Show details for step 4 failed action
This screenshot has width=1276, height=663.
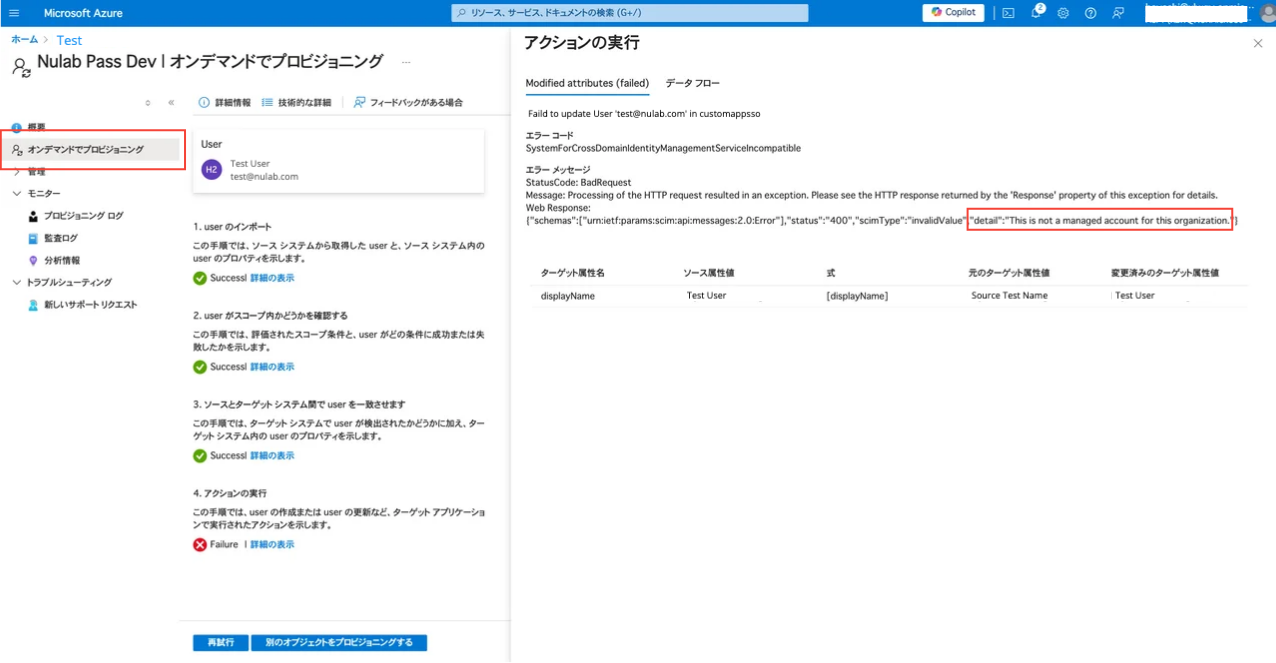coord(272,545)
